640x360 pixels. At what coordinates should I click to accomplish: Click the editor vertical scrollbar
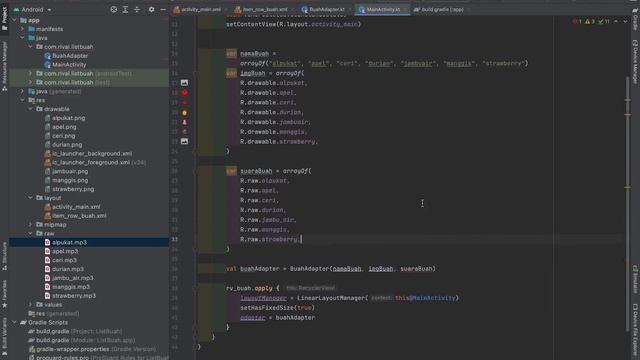point(628,204)
